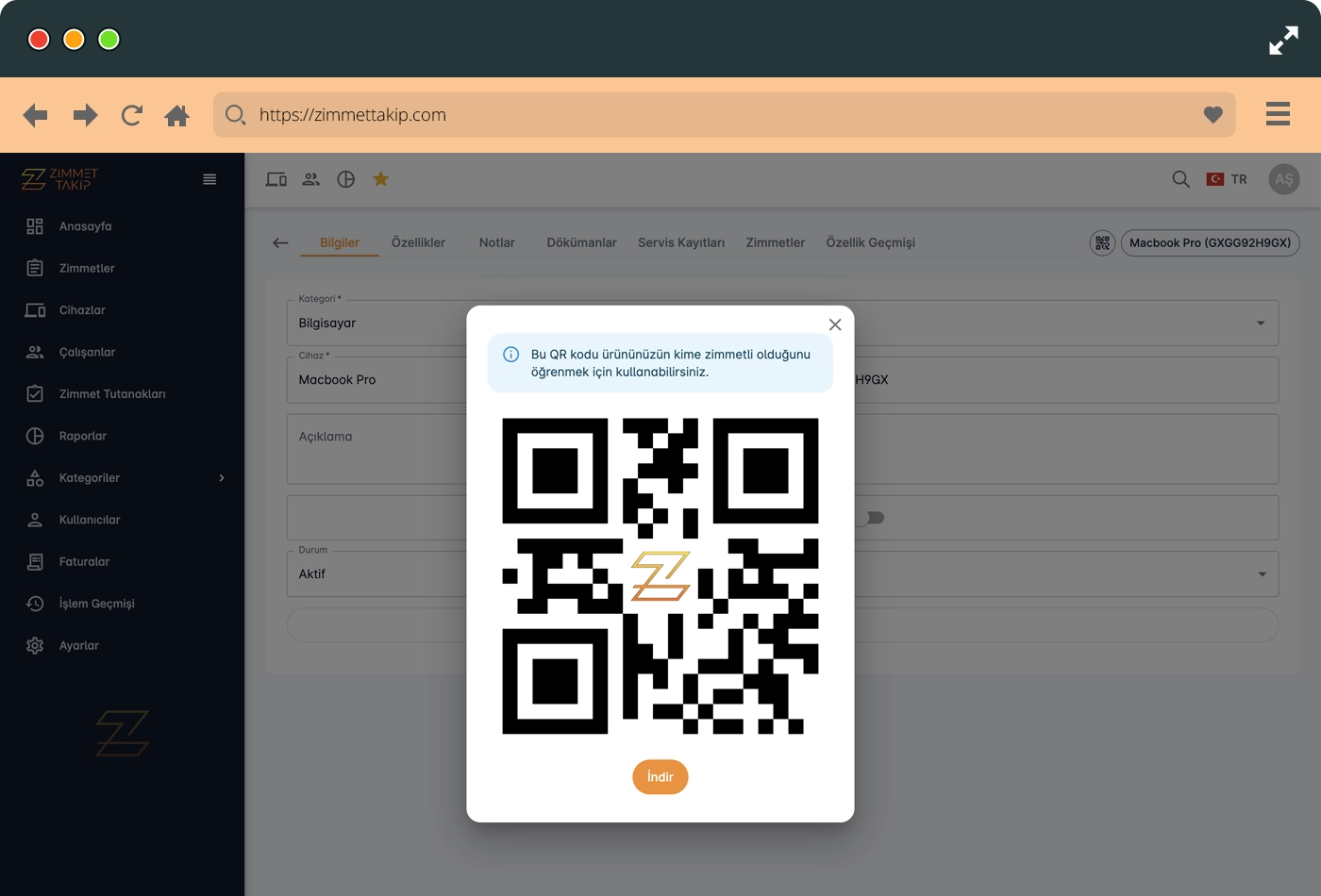Click the info icon in QR notice
The image size is (1321, 896).
coord(510,355)
